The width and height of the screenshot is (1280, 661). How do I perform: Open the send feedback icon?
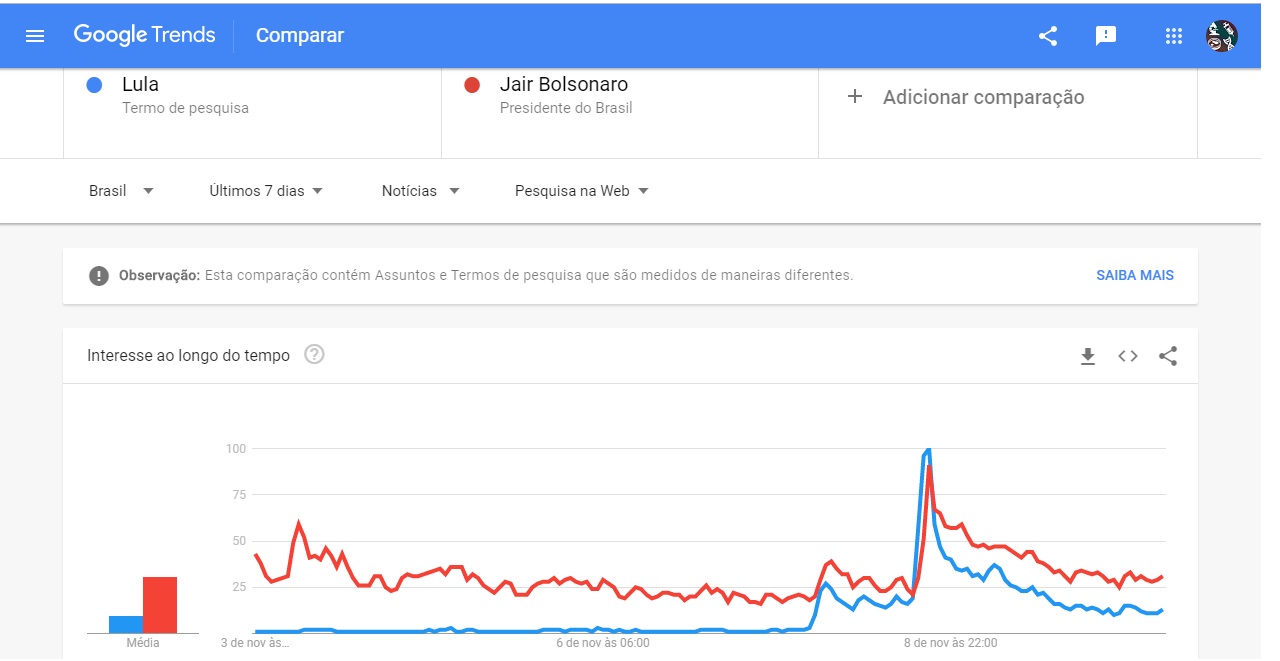(x=1106, y=36)
